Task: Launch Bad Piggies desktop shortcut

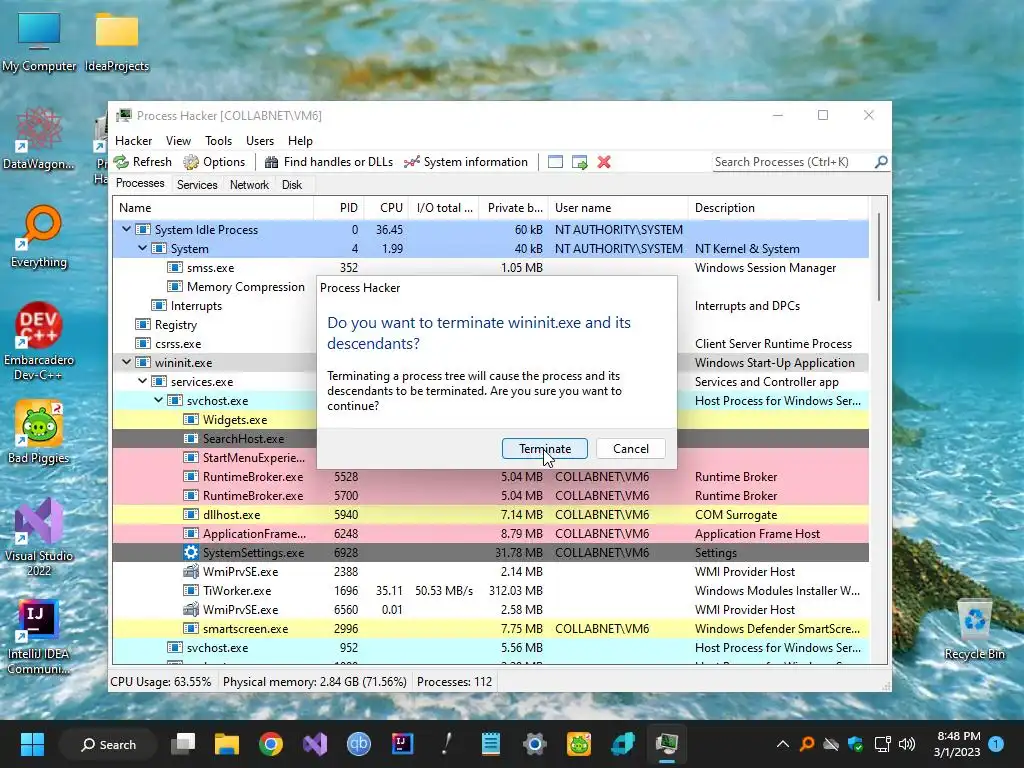Action: [39, 432]
